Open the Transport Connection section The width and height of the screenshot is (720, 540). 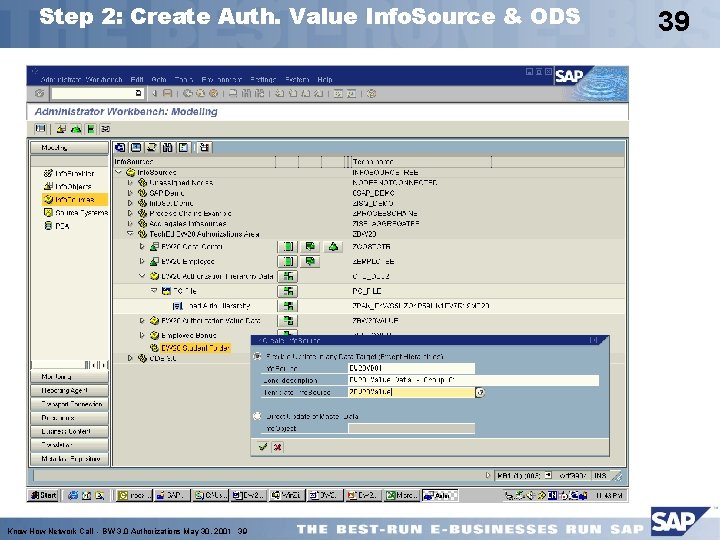click(x=69, y=404)
